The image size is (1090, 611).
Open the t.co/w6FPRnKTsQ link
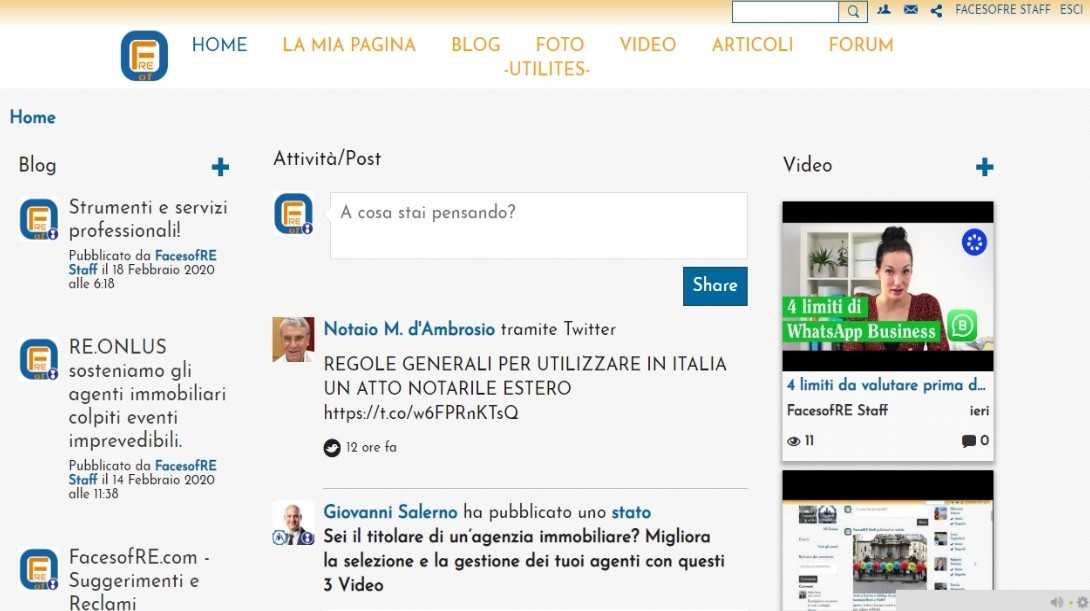pyautogui.click(x=421, y=413)
